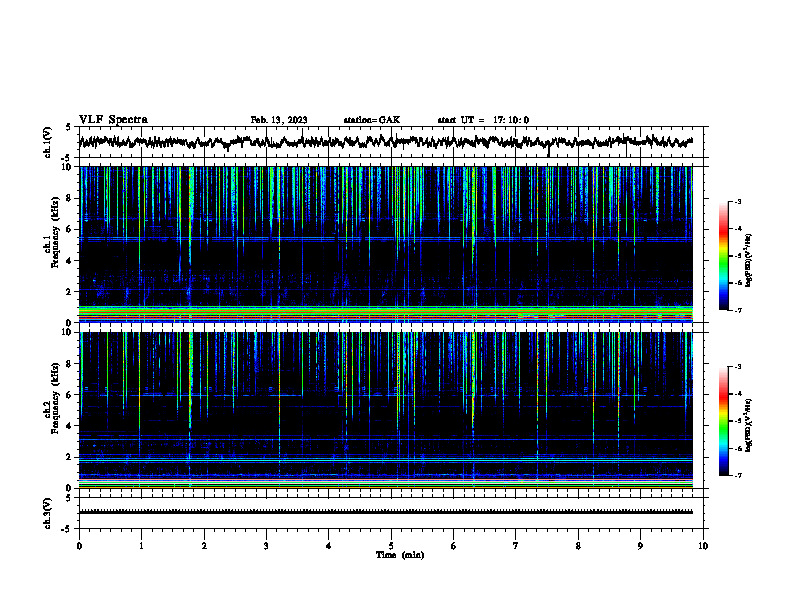
Task: Click the start UT 17:10:0 label
Action: pyautogui.click(x=483, y=120)
